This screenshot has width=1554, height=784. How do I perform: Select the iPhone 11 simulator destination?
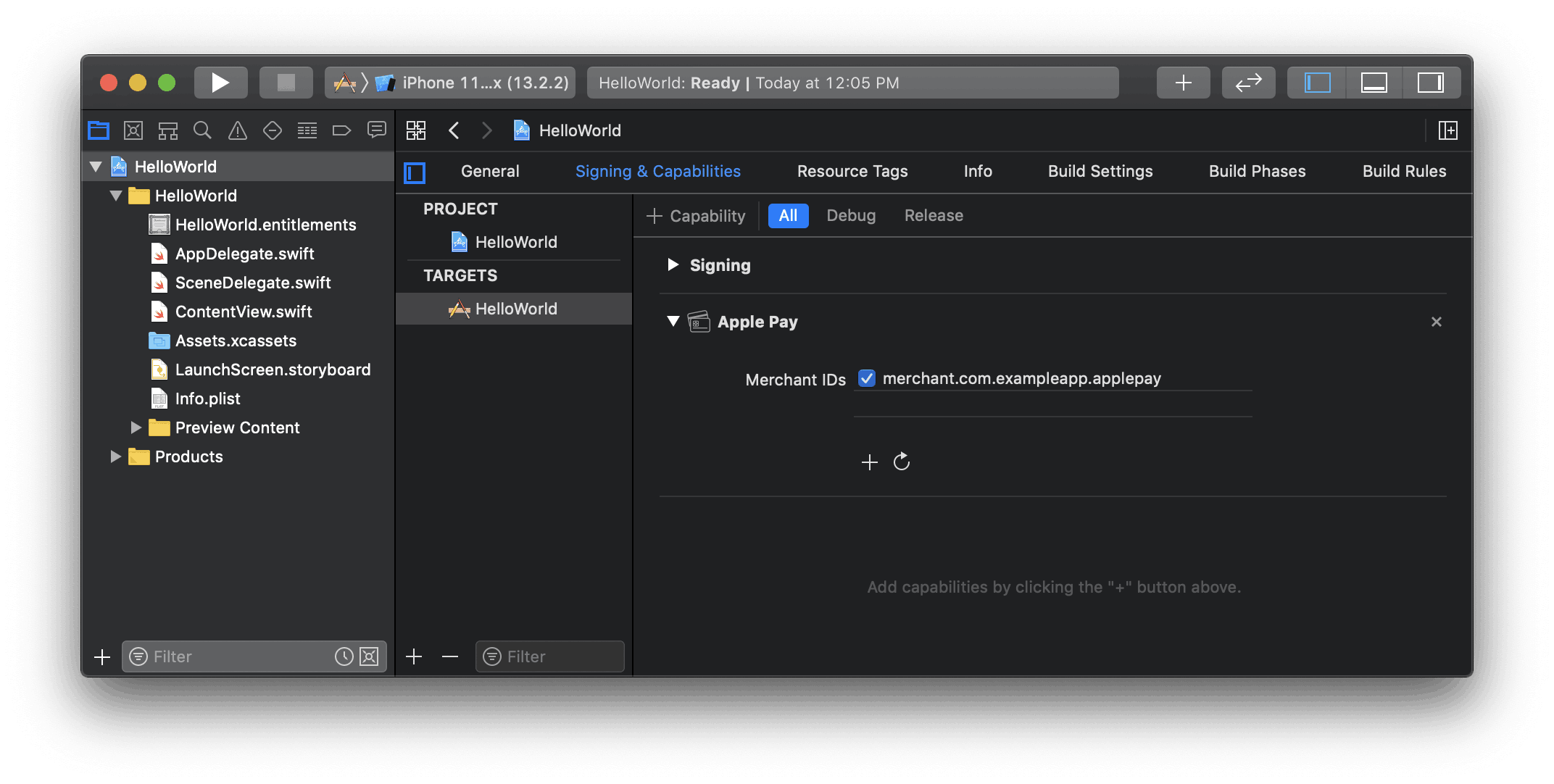[x=473, y=83]
